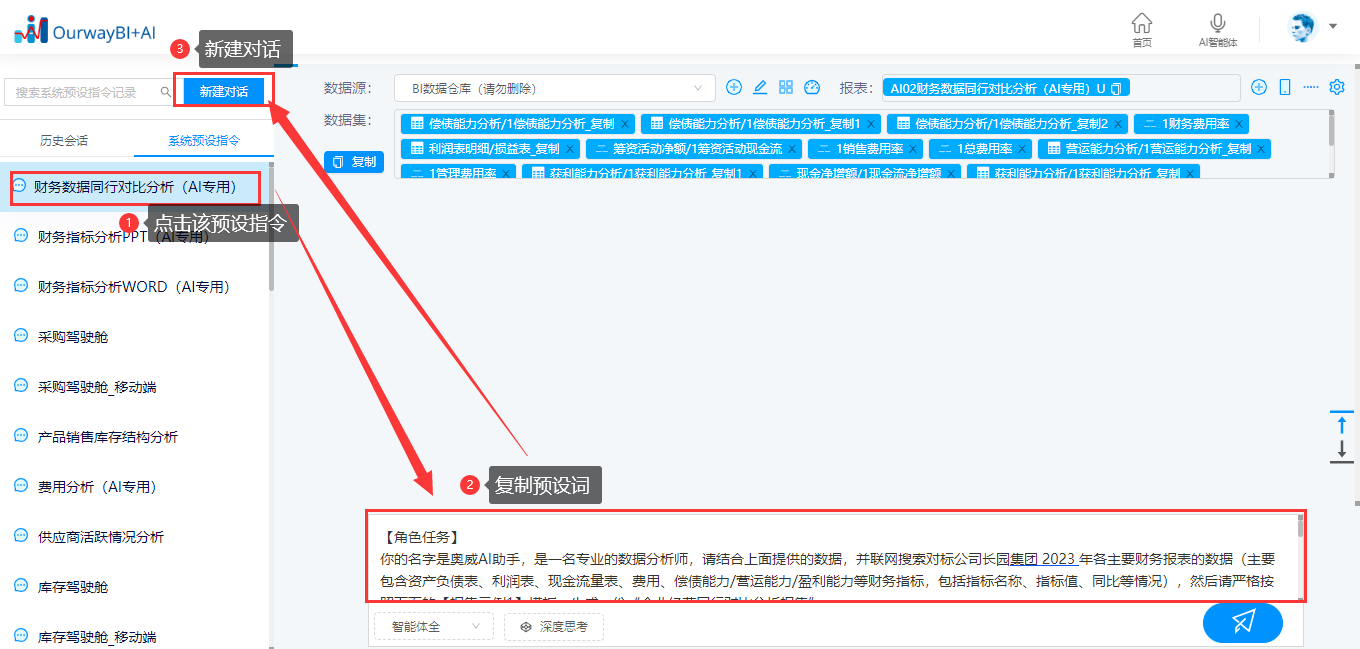The image size is (1360, 649).
Task: Remove the 偿债能力分析_复制 dataset tag
Action: (625, 124)
